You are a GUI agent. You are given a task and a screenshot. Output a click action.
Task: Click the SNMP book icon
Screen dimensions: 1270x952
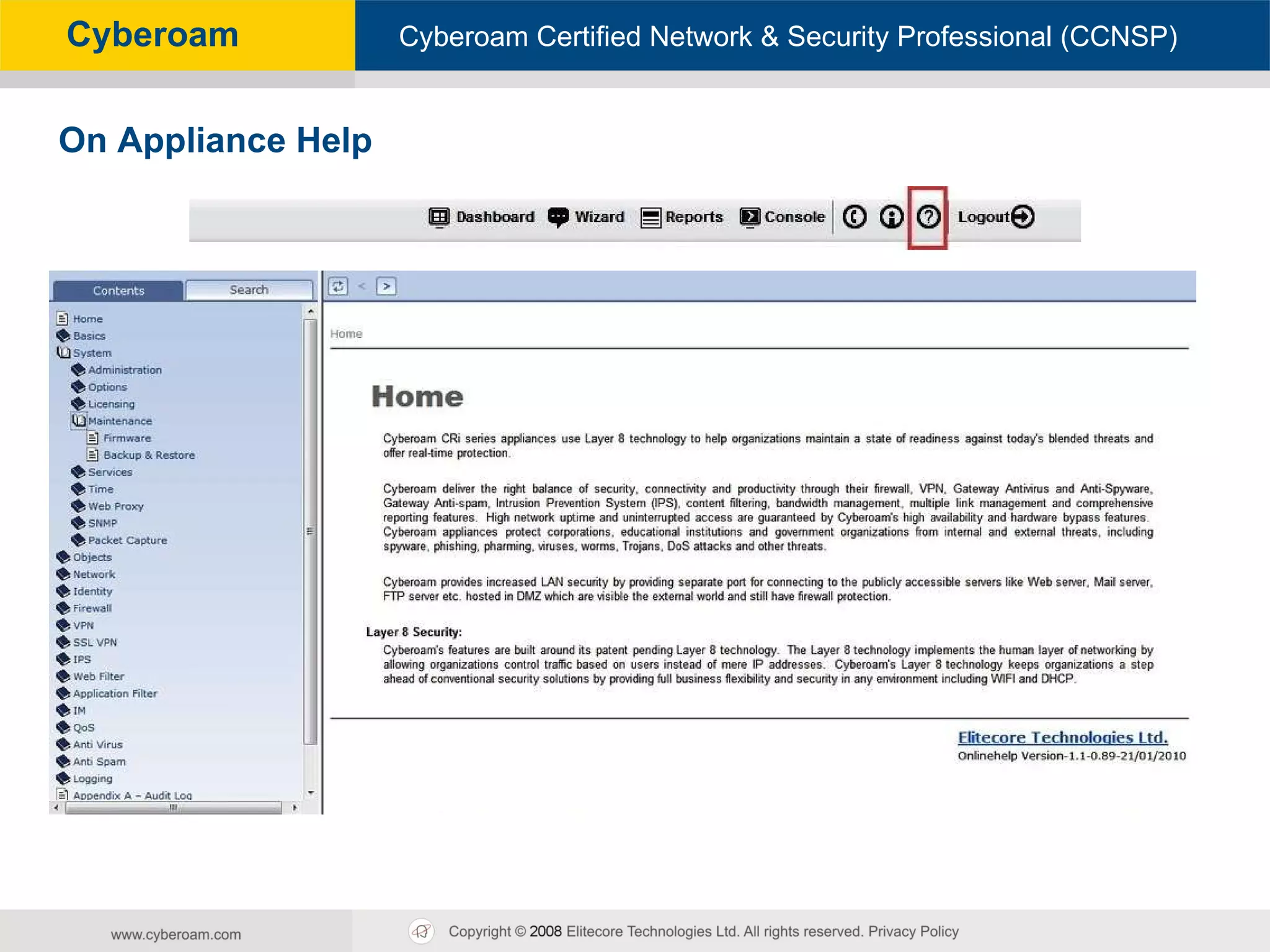point(78,523)
